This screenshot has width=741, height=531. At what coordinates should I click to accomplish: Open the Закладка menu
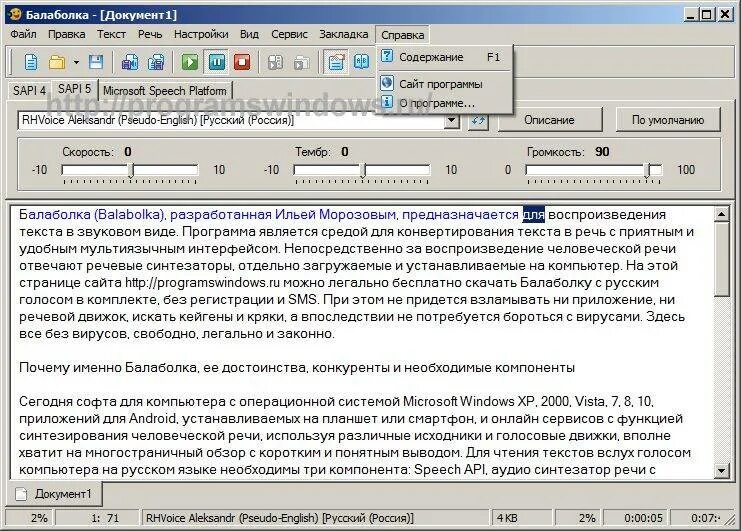344,34
